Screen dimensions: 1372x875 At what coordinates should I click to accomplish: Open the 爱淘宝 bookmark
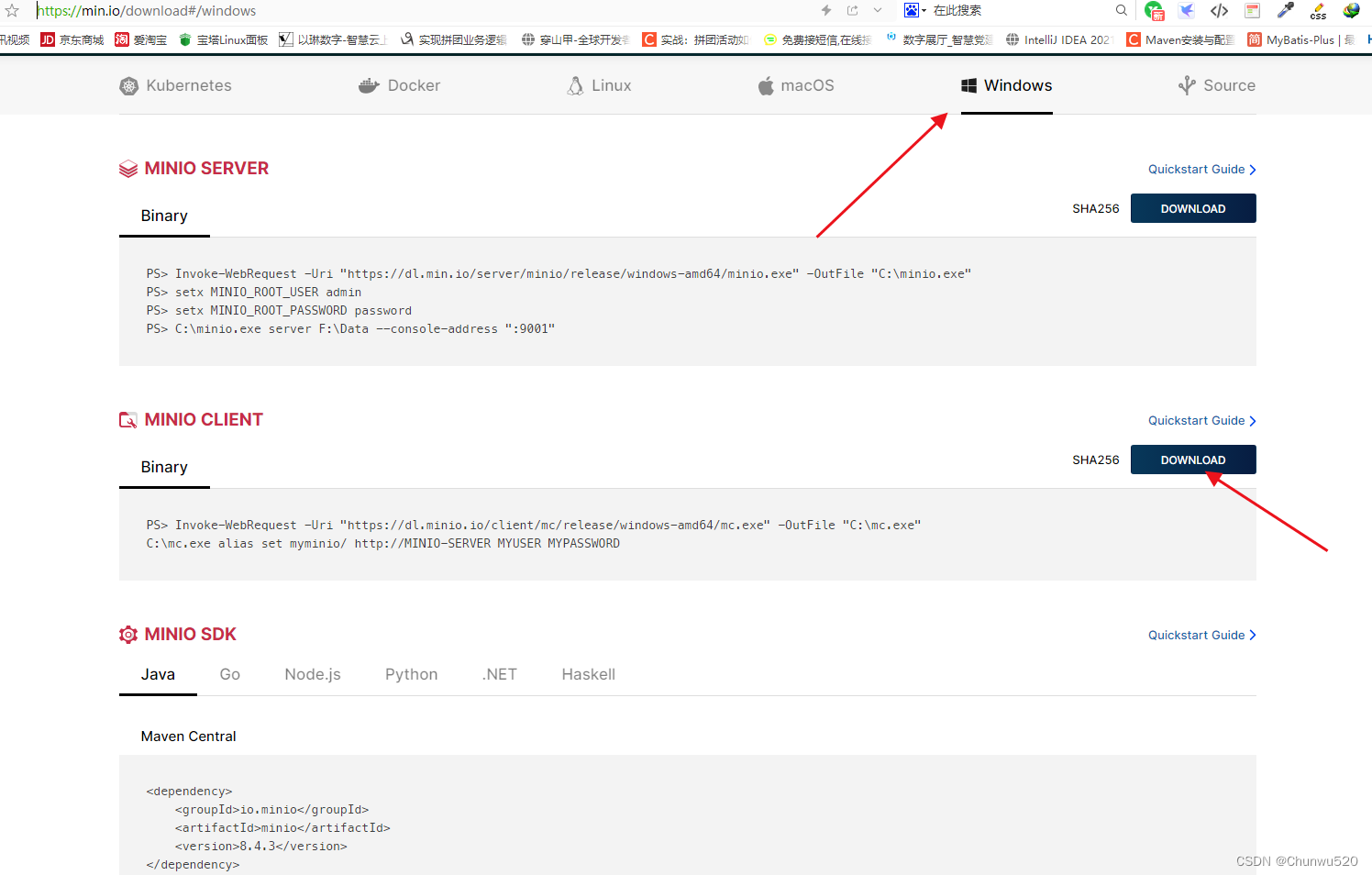[x=141, y=39]
